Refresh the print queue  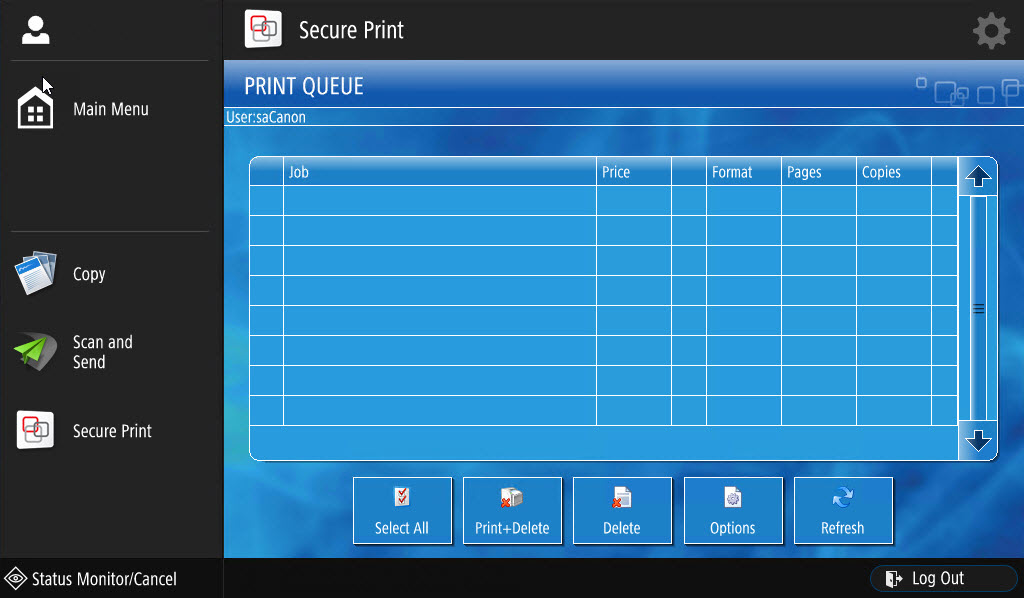843,511
